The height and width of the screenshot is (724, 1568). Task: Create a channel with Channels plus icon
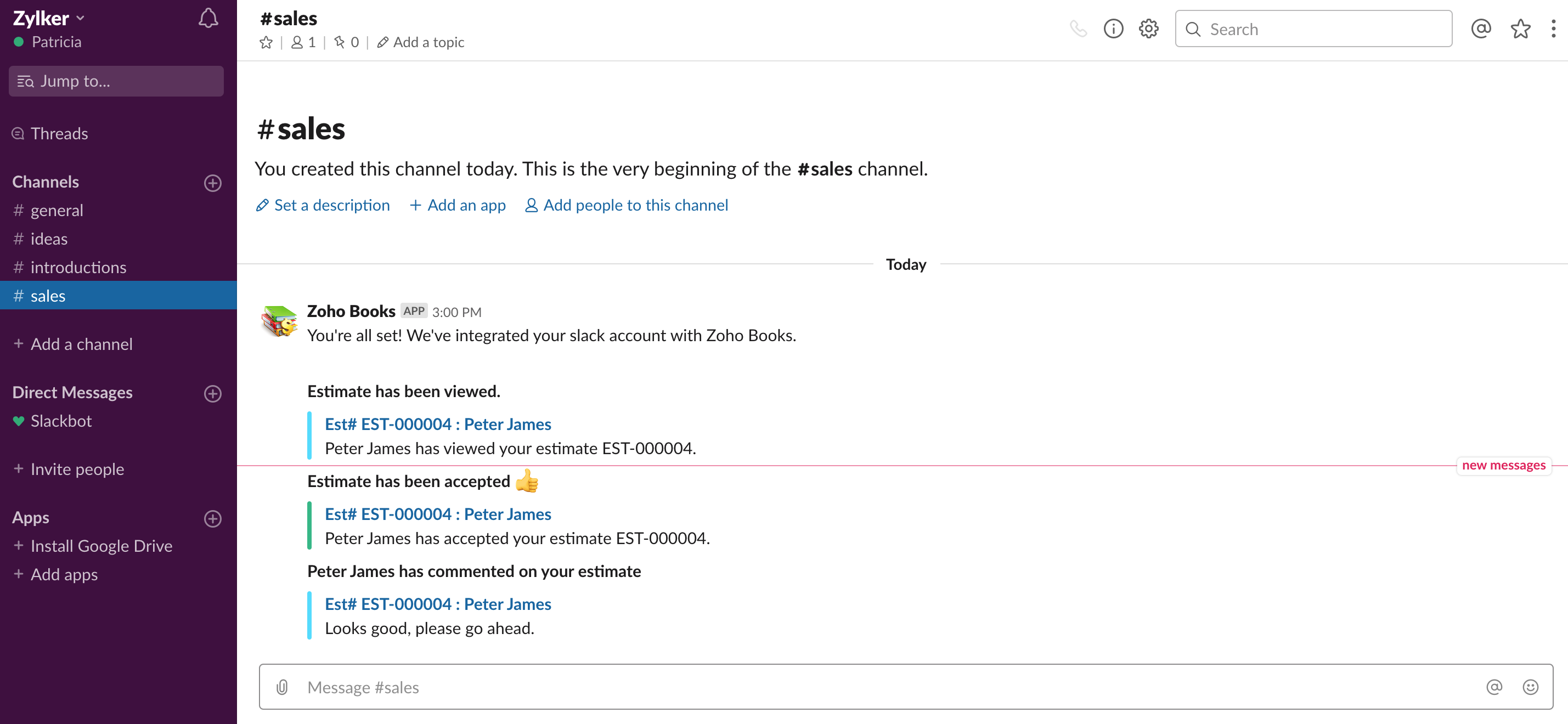(212, 183)
